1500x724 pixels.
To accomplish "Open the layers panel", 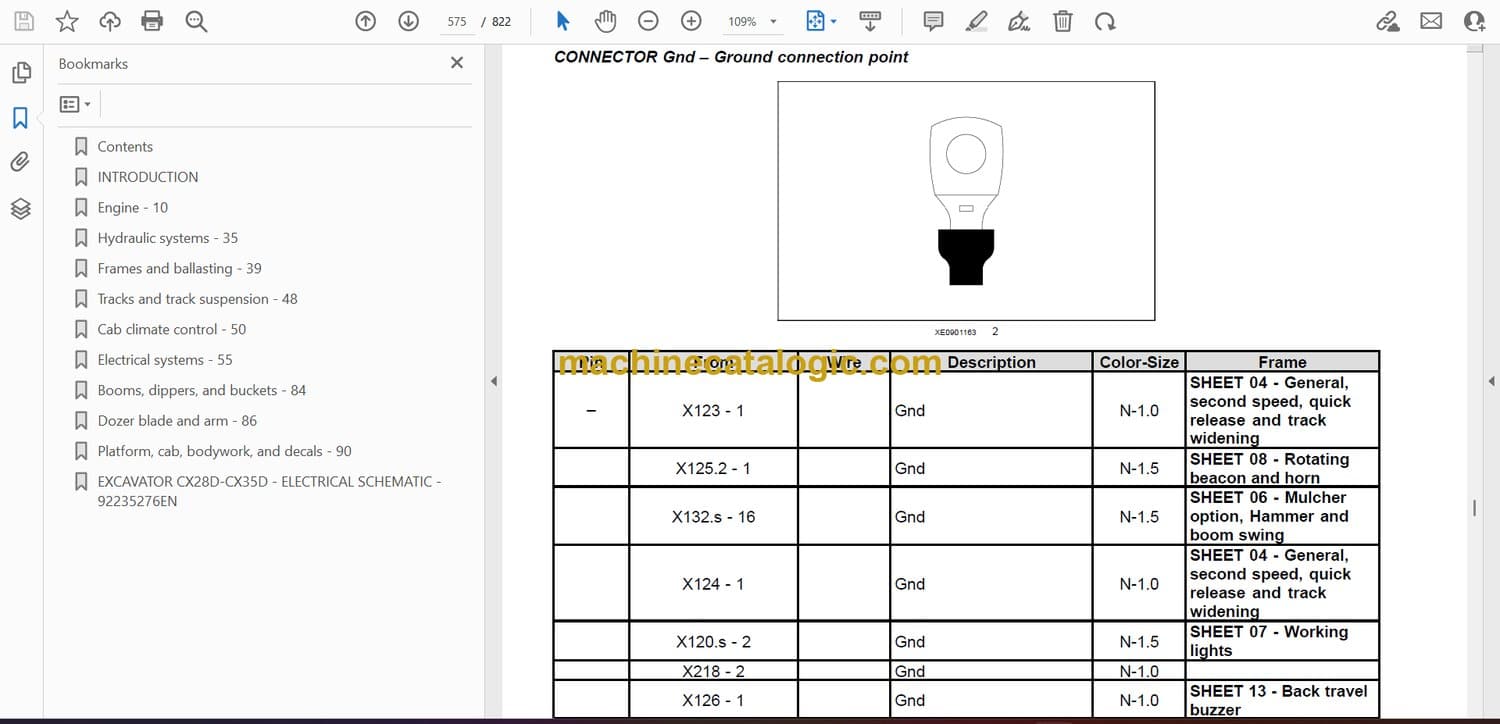I will 20,208.
